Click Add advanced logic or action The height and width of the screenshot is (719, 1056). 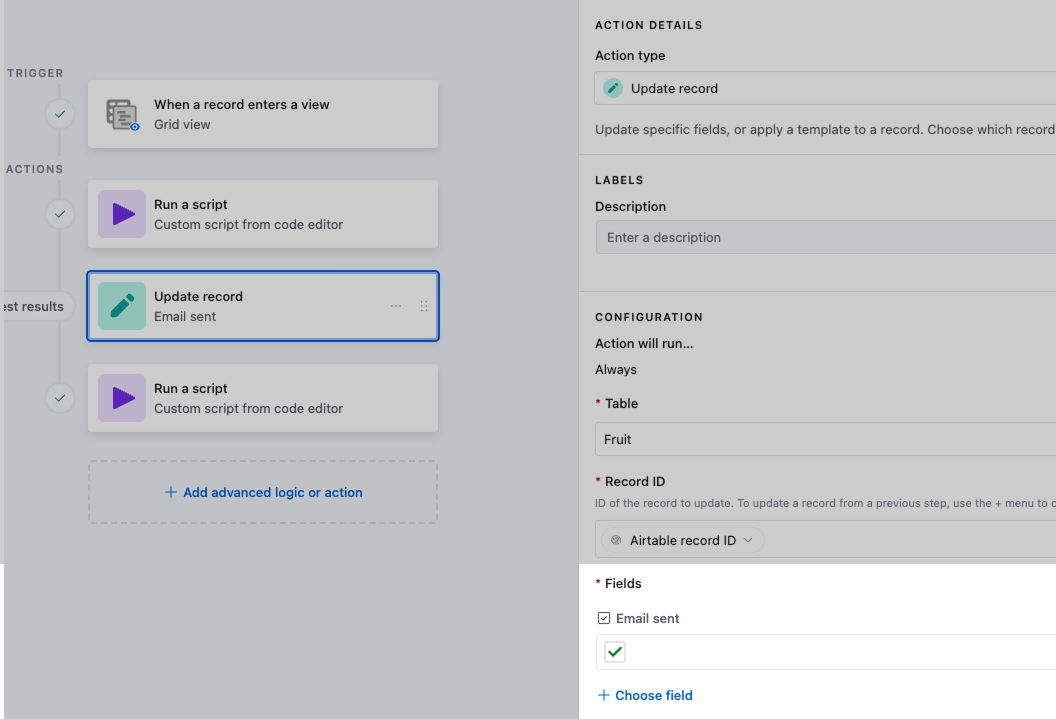coord(263,492)
